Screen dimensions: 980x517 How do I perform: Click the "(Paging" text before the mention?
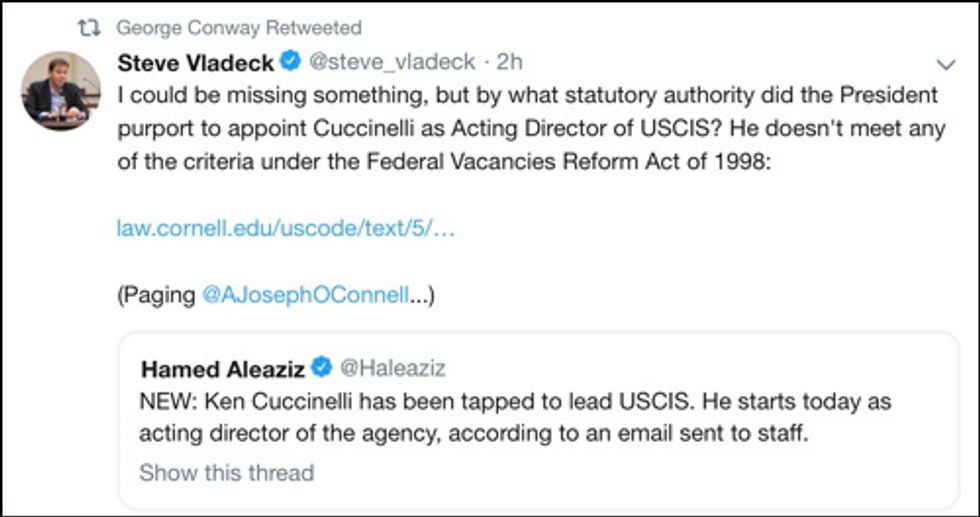coord(158,295)
